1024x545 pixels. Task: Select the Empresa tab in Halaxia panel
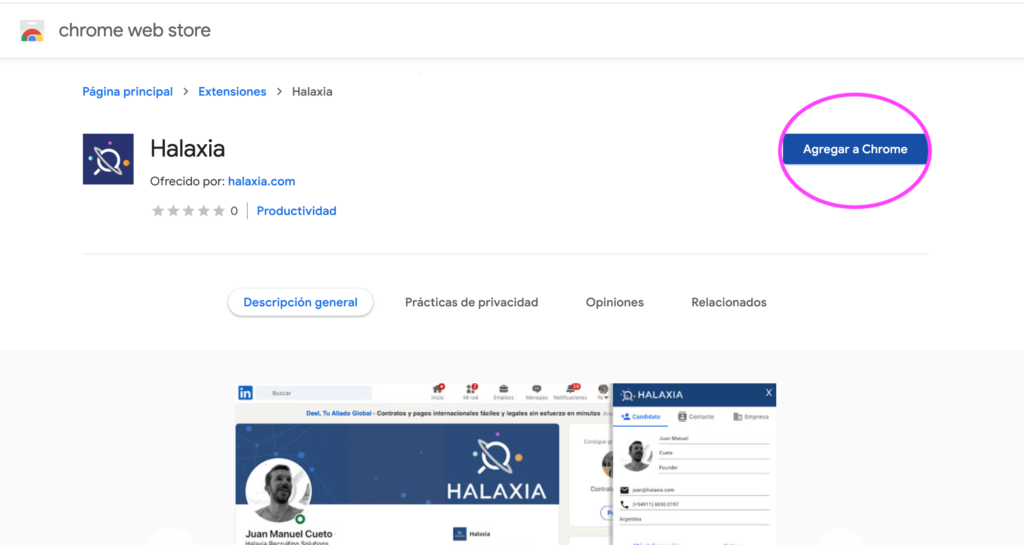point(751,416)
